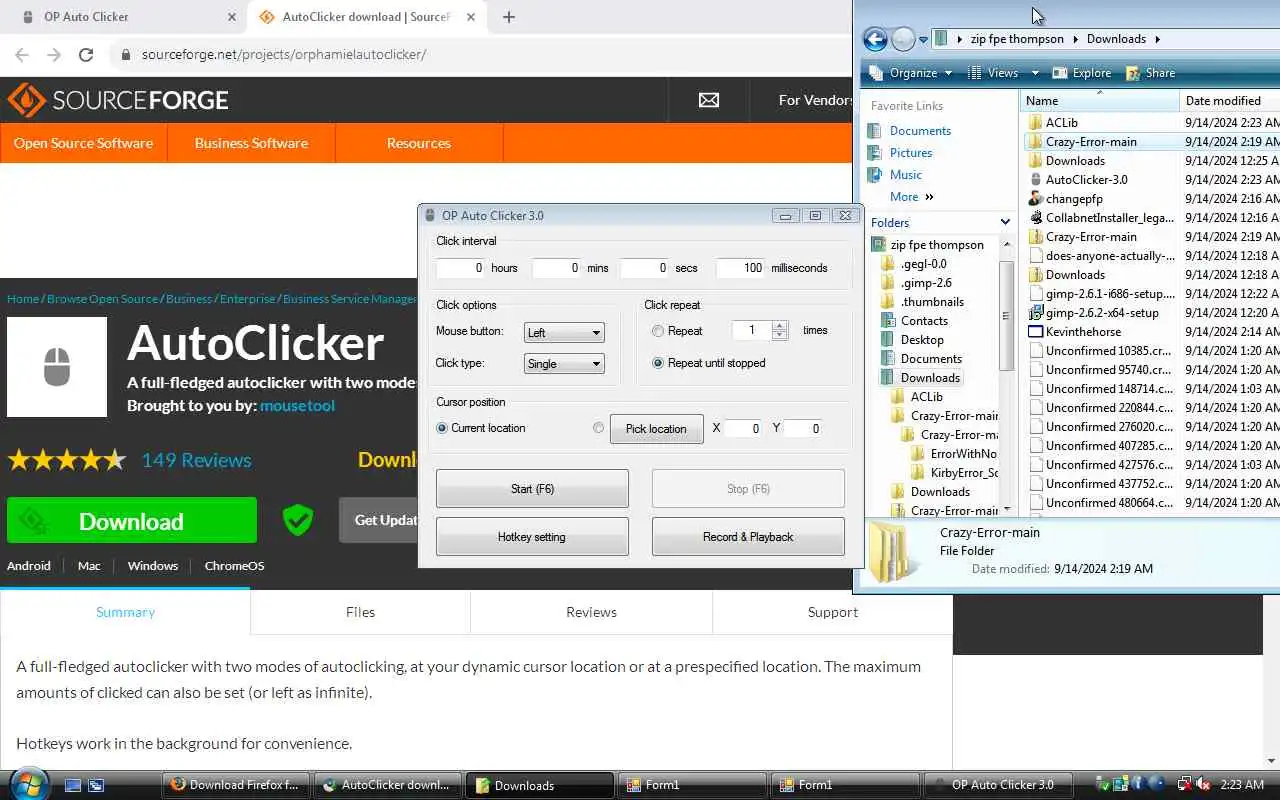Open Record & Playback

coord(748,537)
